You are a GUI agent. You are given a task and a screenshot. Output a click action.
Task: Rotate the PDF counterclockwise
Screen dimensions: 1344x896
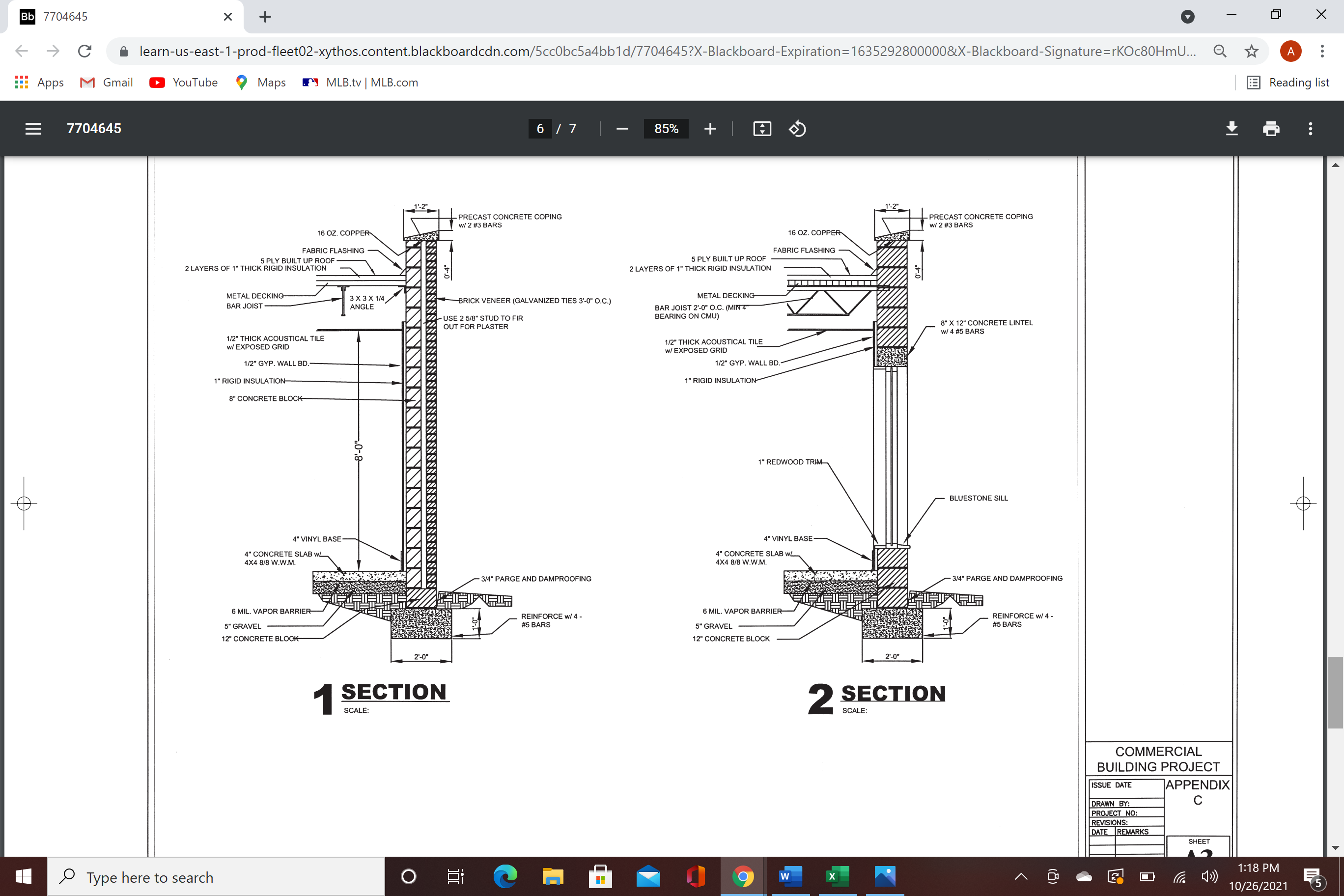pos(797,129)
